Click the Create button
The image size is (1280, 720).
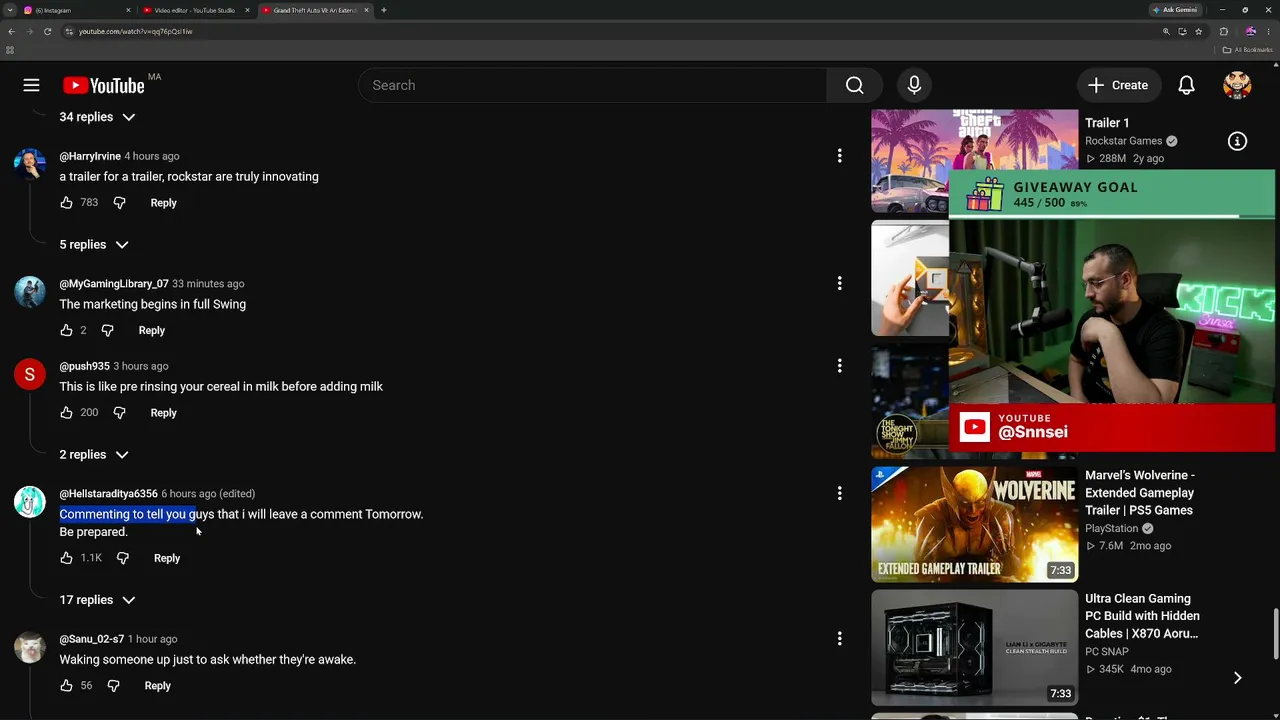(x=1118, y=85)
